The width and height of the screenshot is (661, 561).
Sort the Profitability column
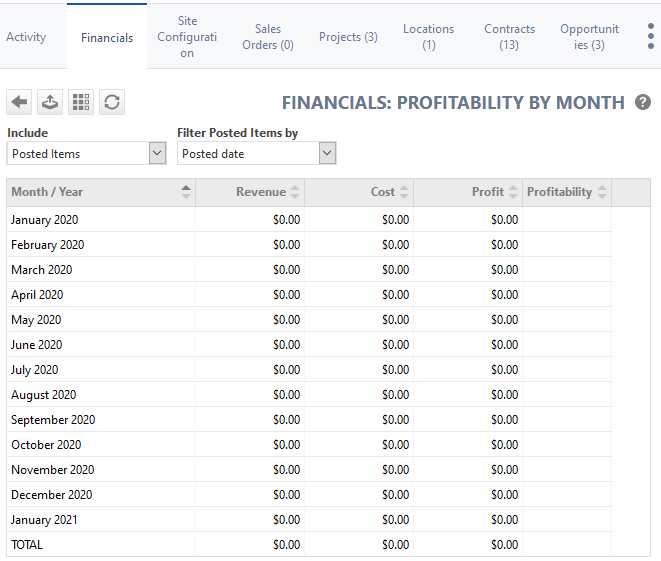coord(601,192)
